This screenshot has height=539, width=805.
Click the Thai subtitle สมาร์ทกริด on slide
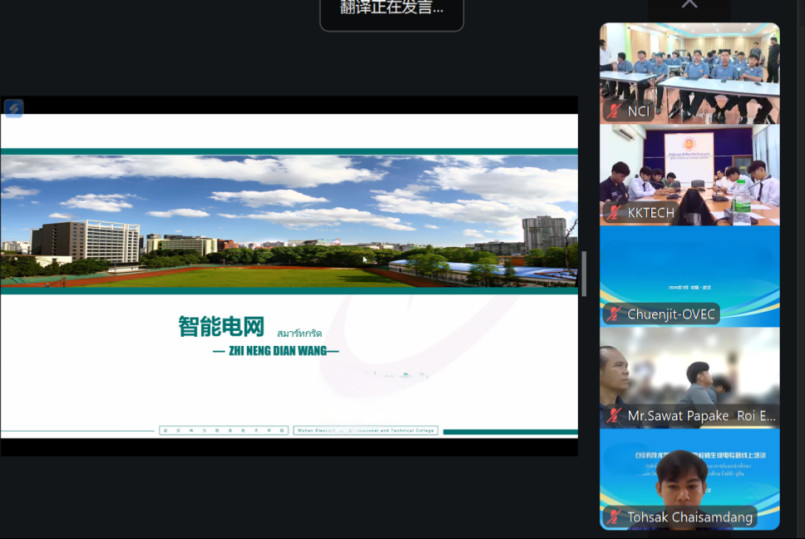pos(299,334)
